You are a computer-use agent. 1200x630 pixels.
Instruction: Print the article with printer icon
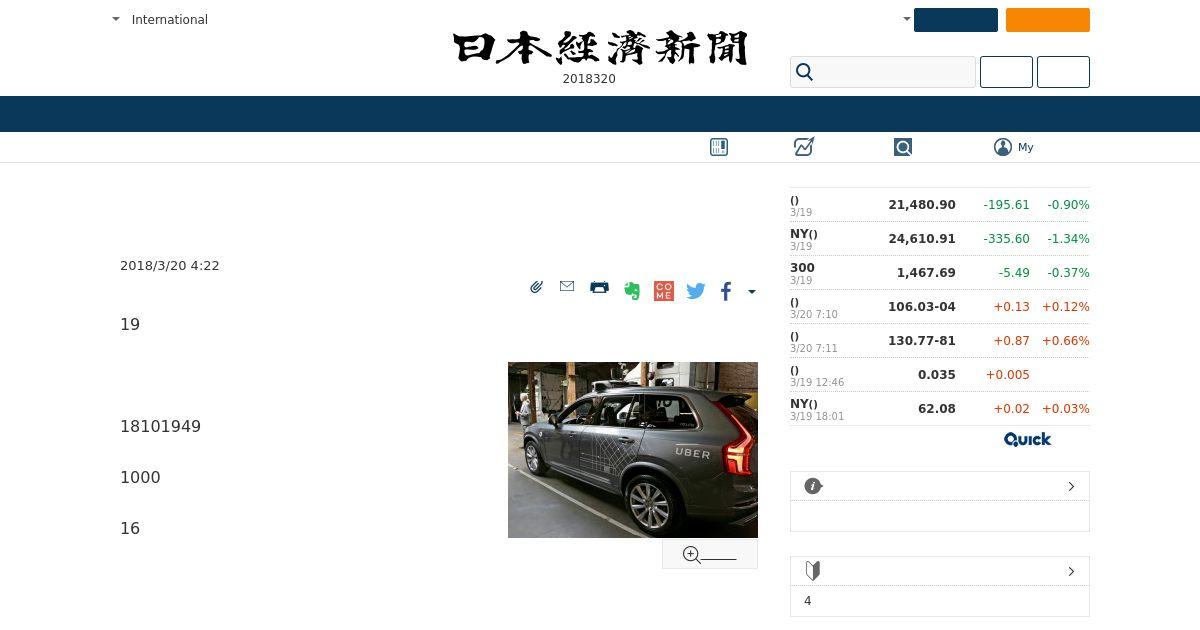pos(599,287)
